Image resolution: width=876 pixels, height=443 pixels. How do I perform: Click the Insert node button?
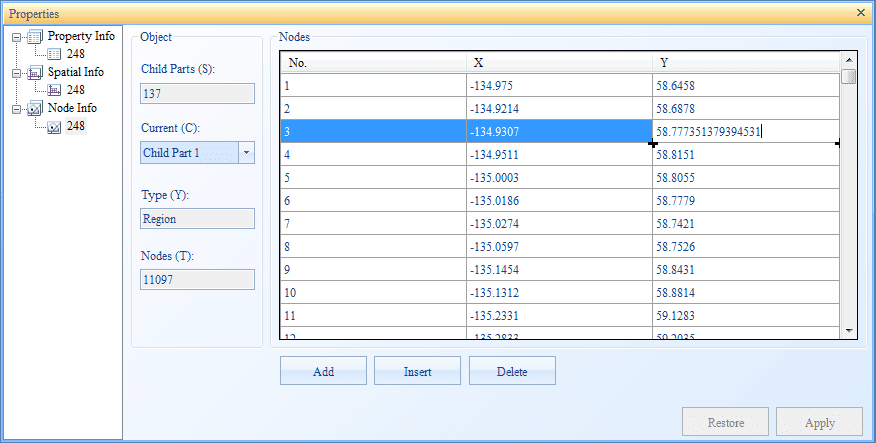417,371
